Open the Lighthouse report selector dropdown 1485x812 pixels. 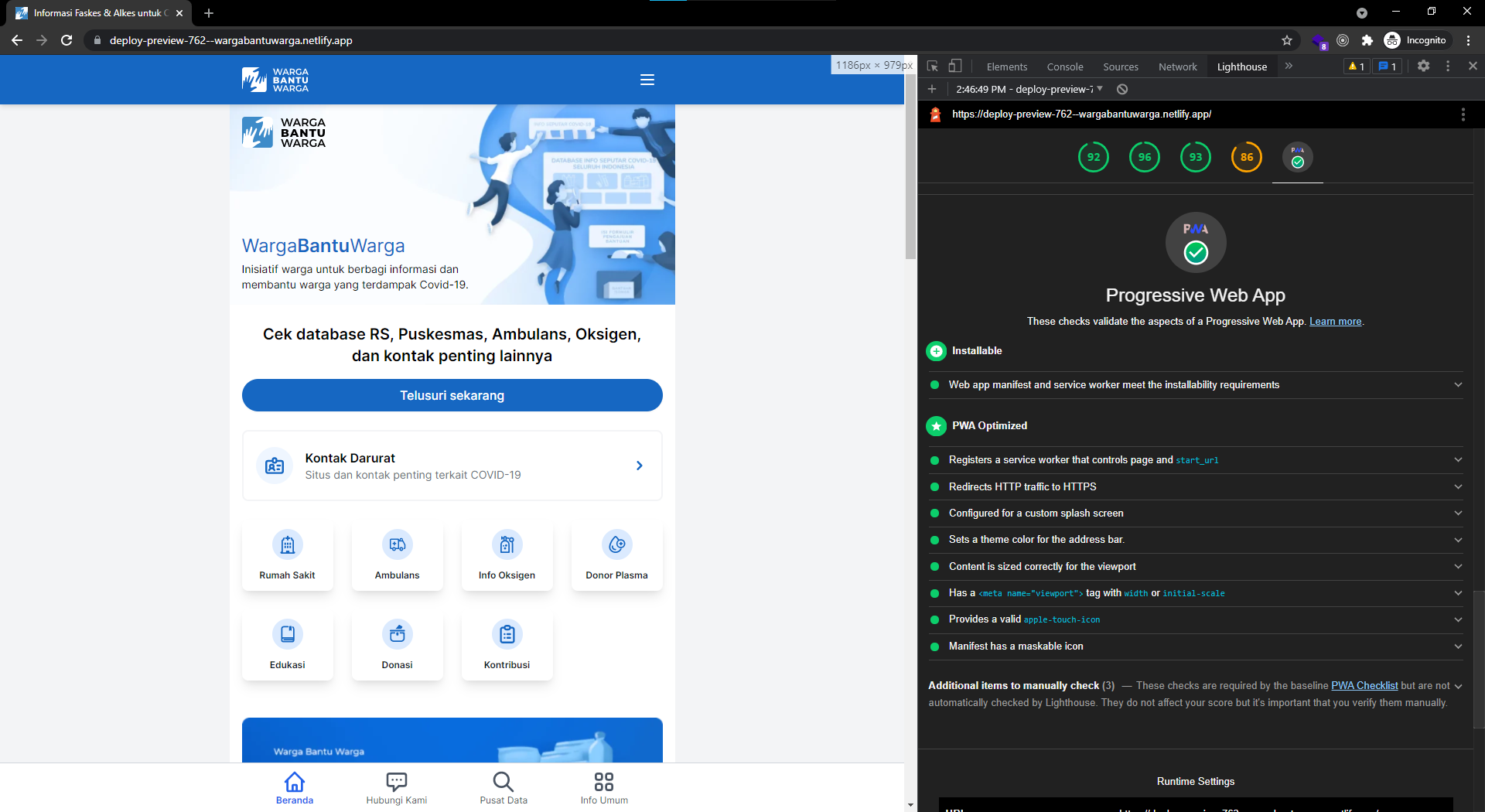[x=1029, y=89]
